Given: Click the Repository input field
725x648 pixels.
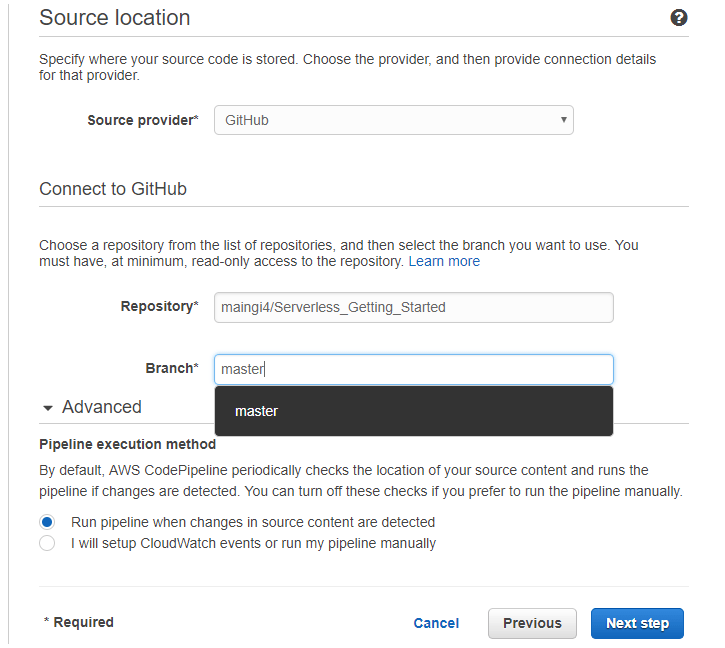Looking at the screenshot, I should pyautogui.click(x=413, y=308).
